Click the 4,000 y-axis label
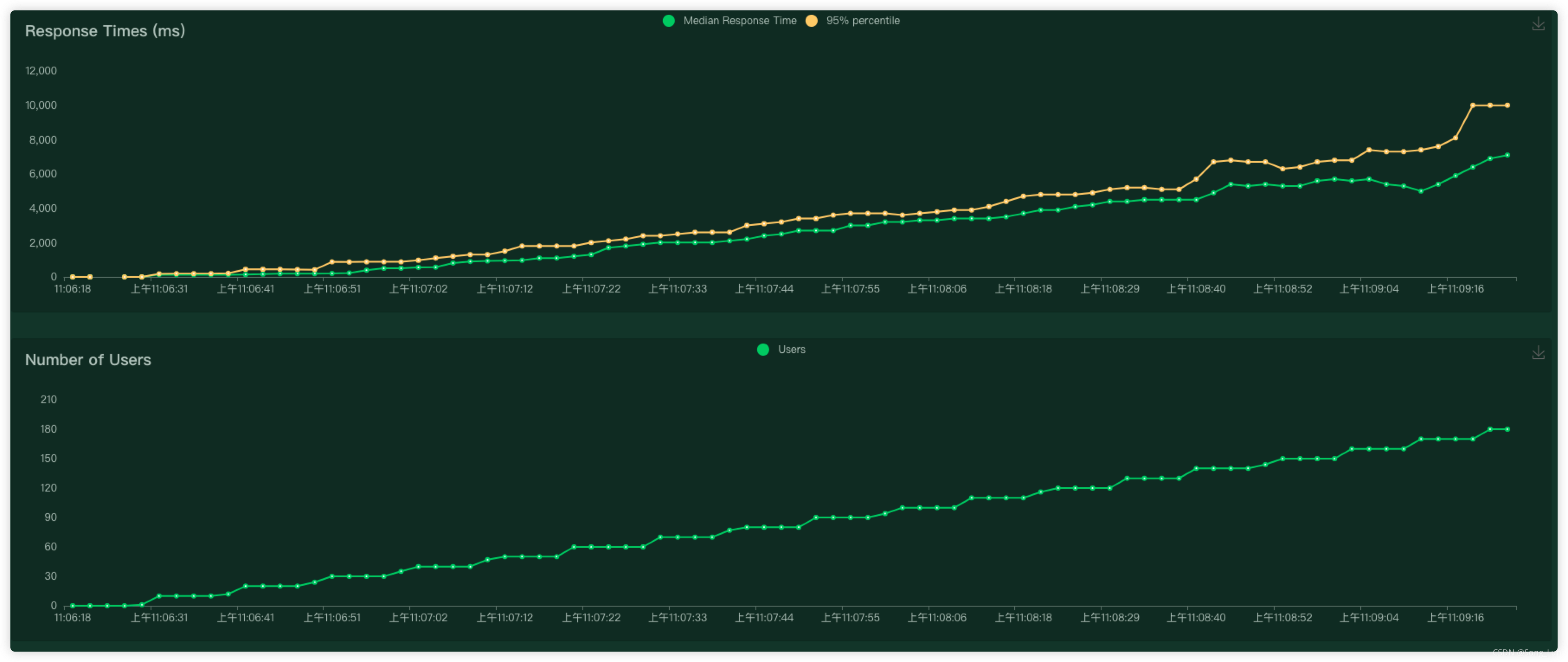The image size is (1568, 662). click(42, 208)
